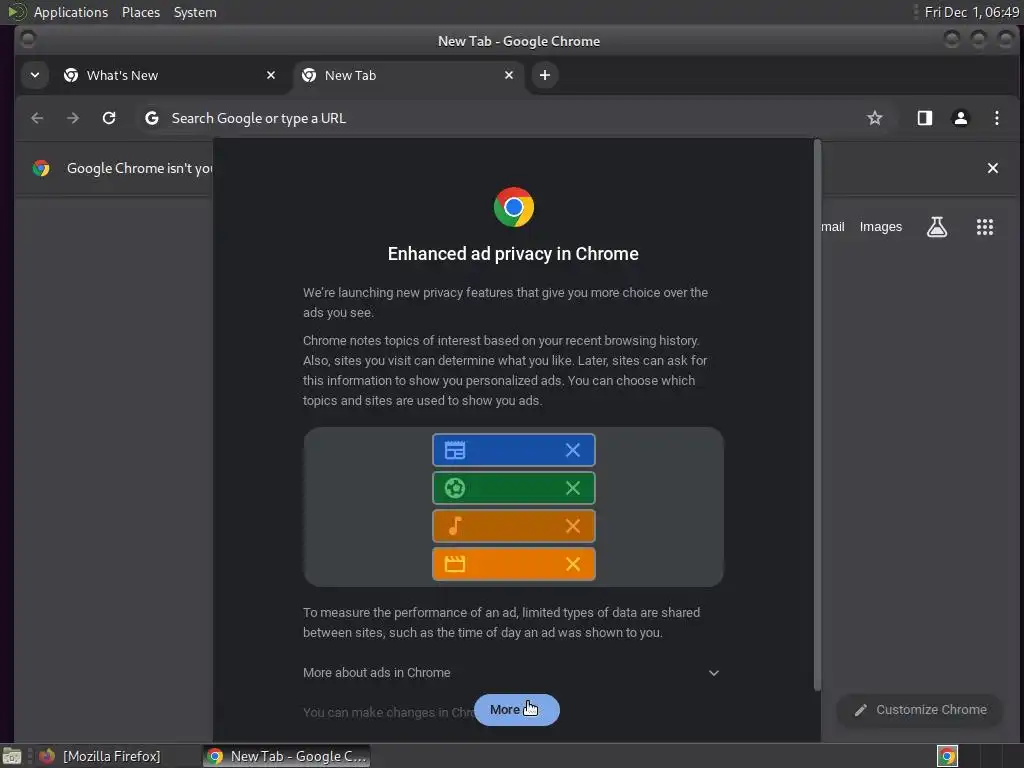Click the clock showing Fri Dec 1
This screenshot has width=1024, height=768.
(x=972, y=12)
